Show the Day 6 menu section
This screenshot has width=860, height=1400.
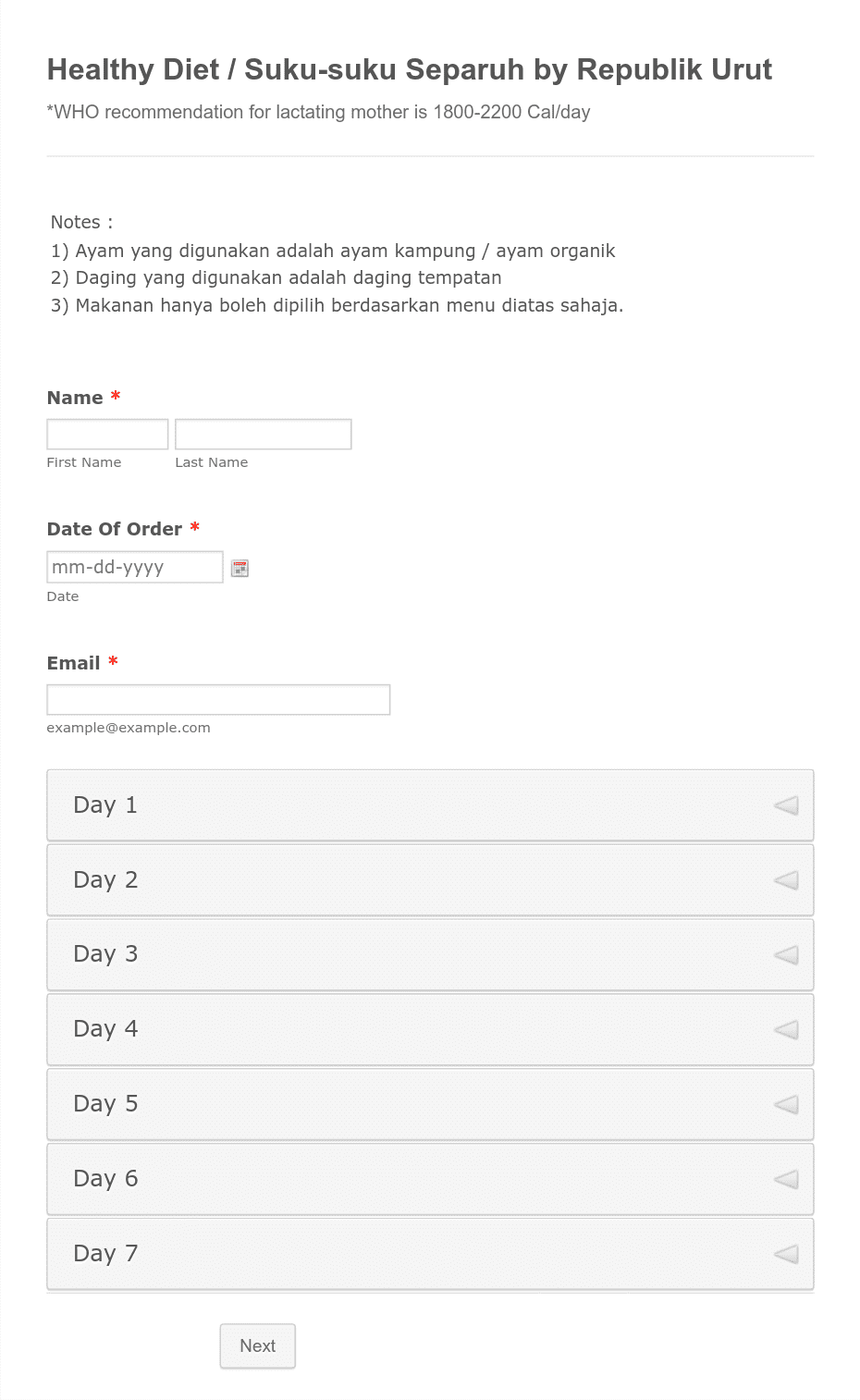click(430, 1179)
